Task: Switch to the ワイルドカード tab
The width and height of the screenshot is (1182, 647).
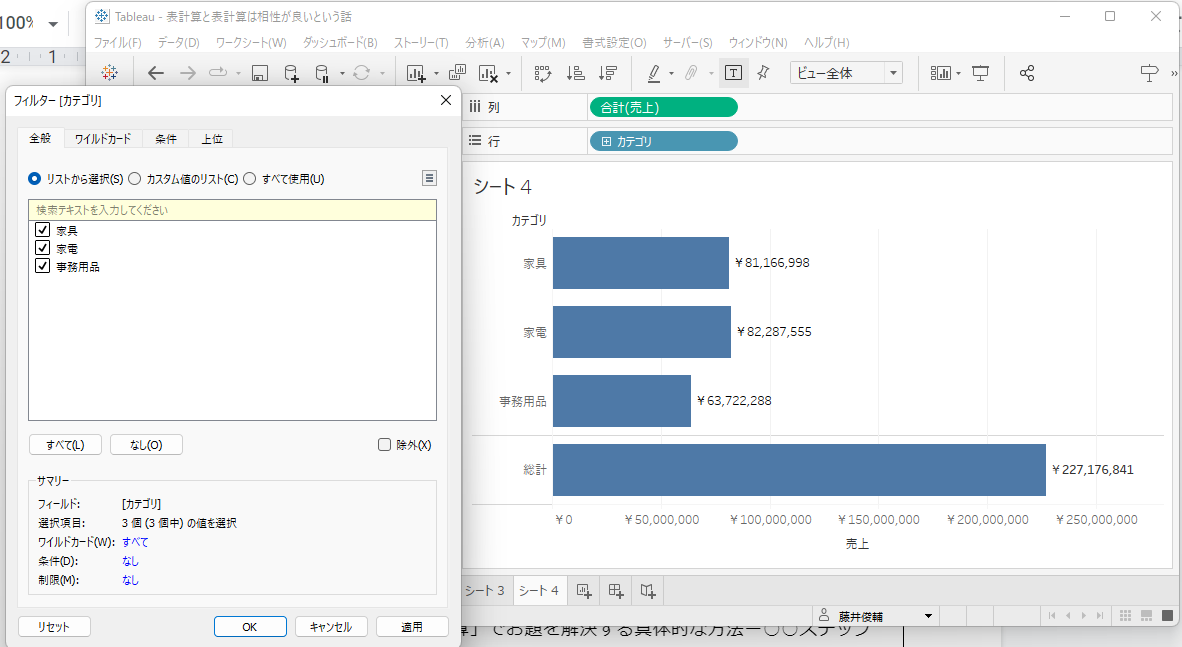Action: (x=103, y=139)
